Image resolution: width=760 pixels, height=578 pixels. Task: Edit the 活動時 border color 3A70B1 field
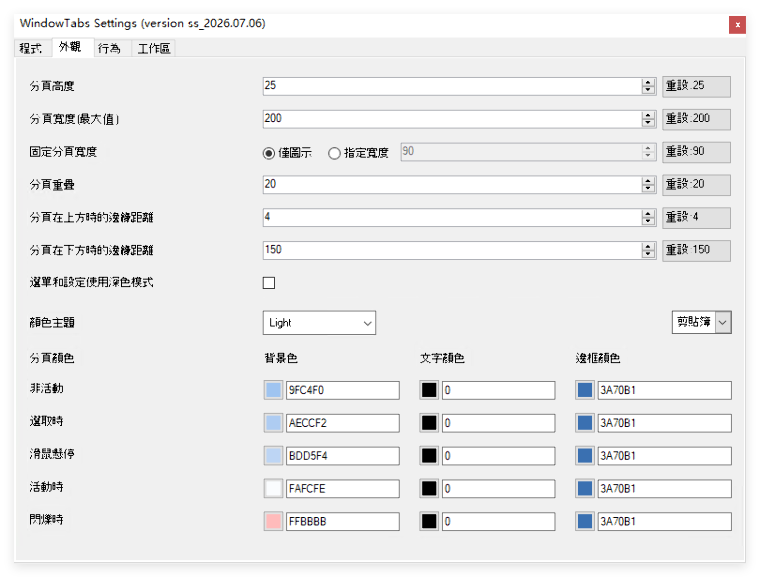[665, 489]
